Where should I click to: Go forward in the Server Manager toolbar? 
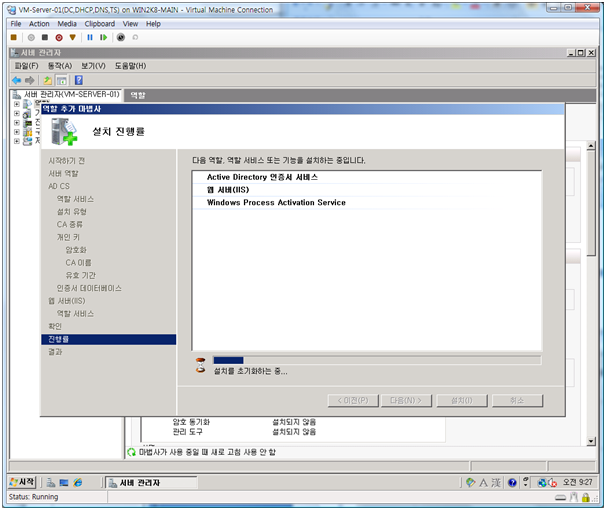[x=30, y=80]
